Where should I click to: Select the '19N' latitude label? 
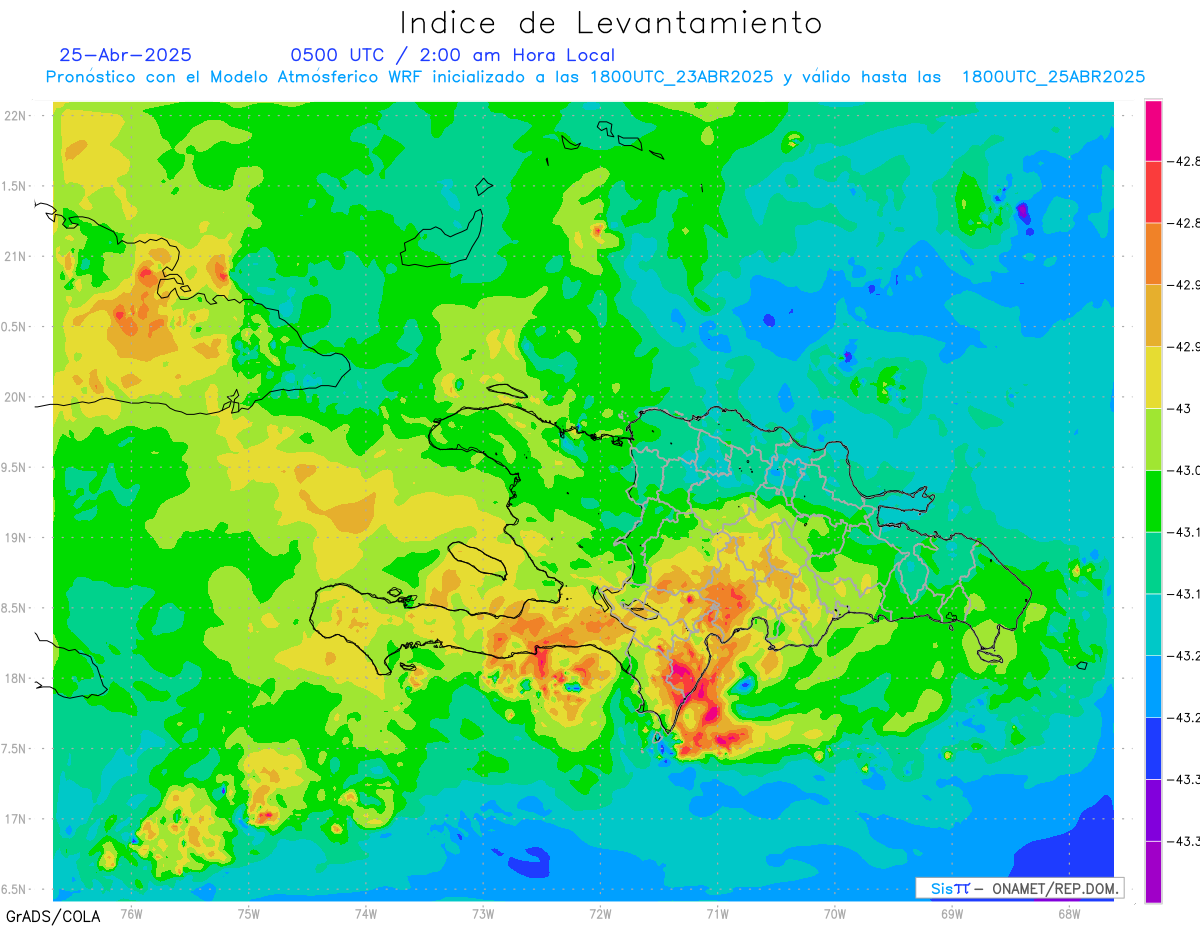tap(16, 538)
